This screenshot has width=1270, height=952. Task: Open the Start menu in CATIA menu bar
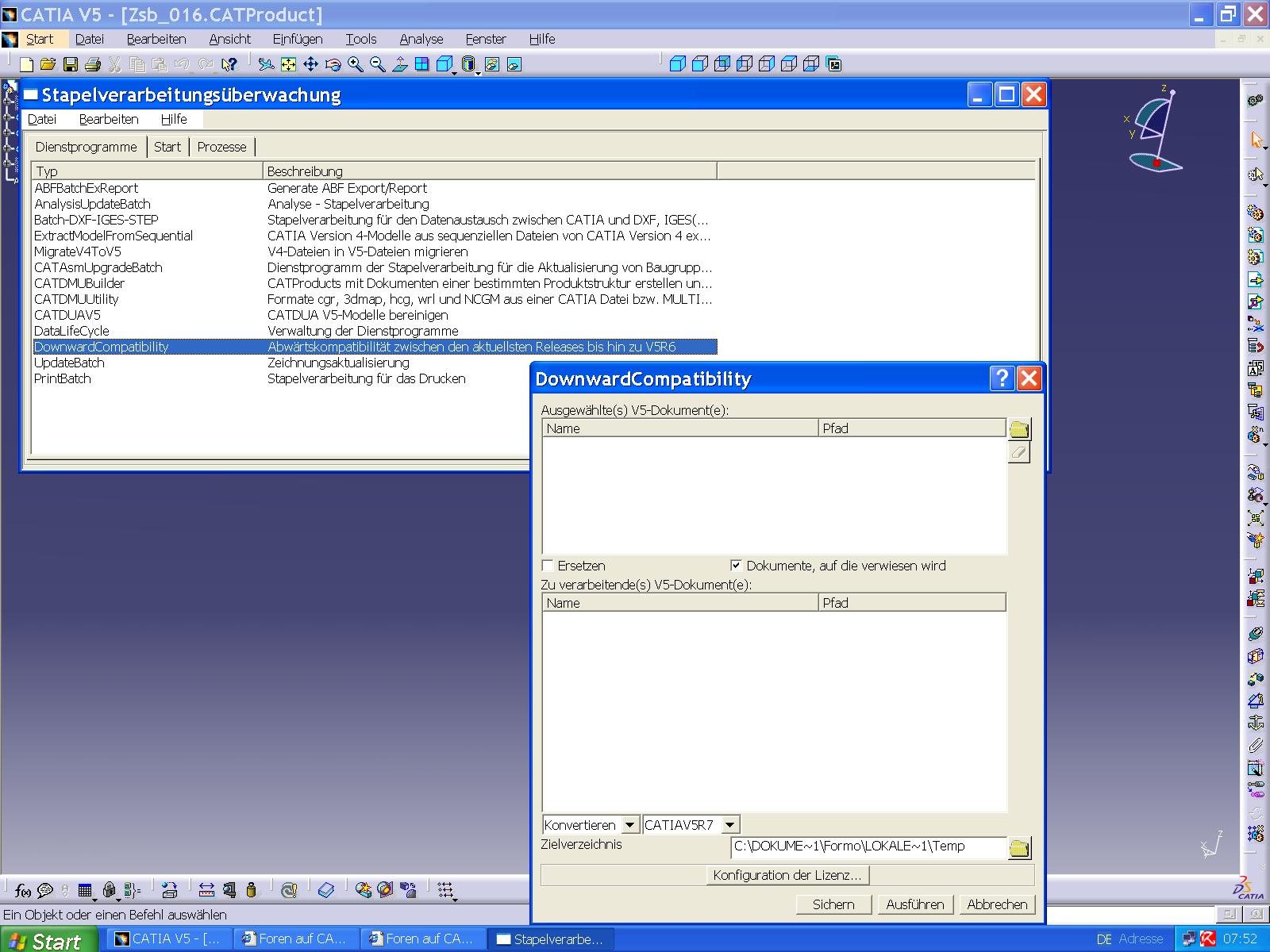pos(40,39)
